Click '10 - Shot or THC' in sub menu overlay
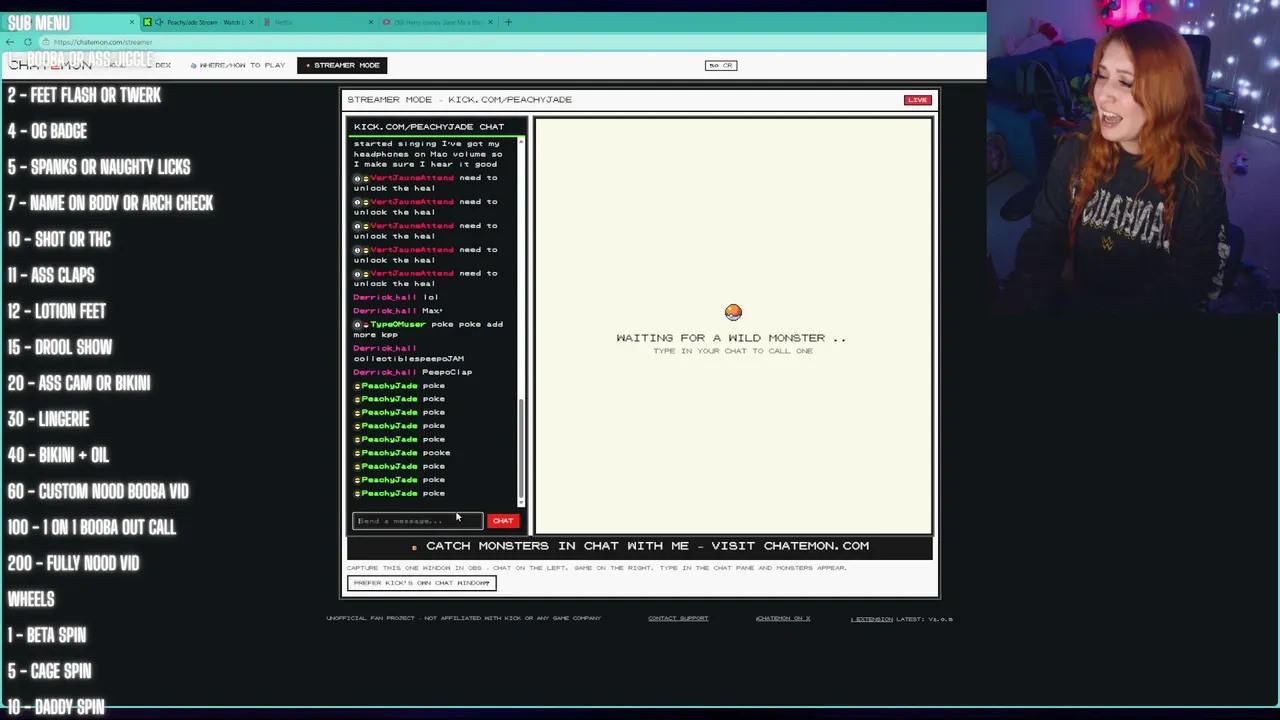The image size is (1280, 720). (x=59, y=239)
